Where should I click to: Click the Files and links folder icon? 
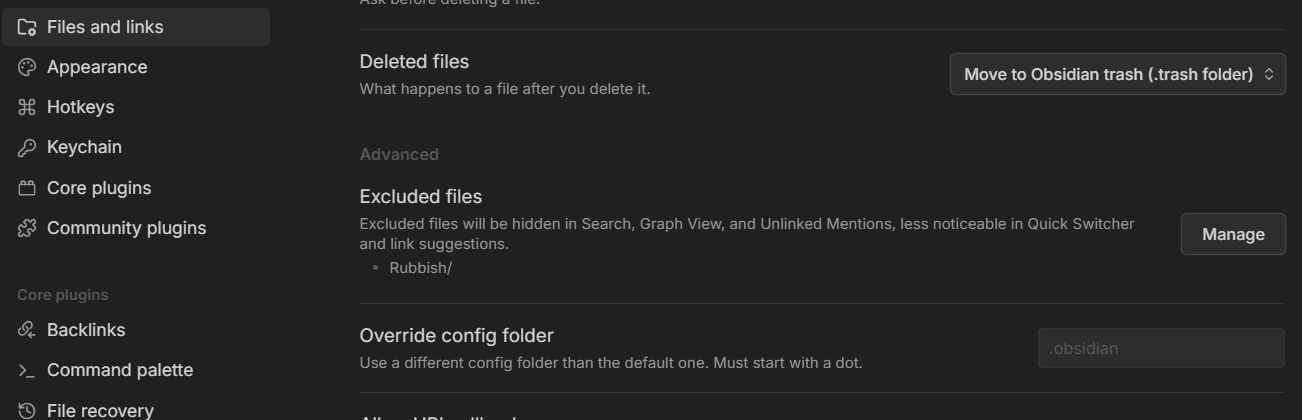click(x=27, y=27)
